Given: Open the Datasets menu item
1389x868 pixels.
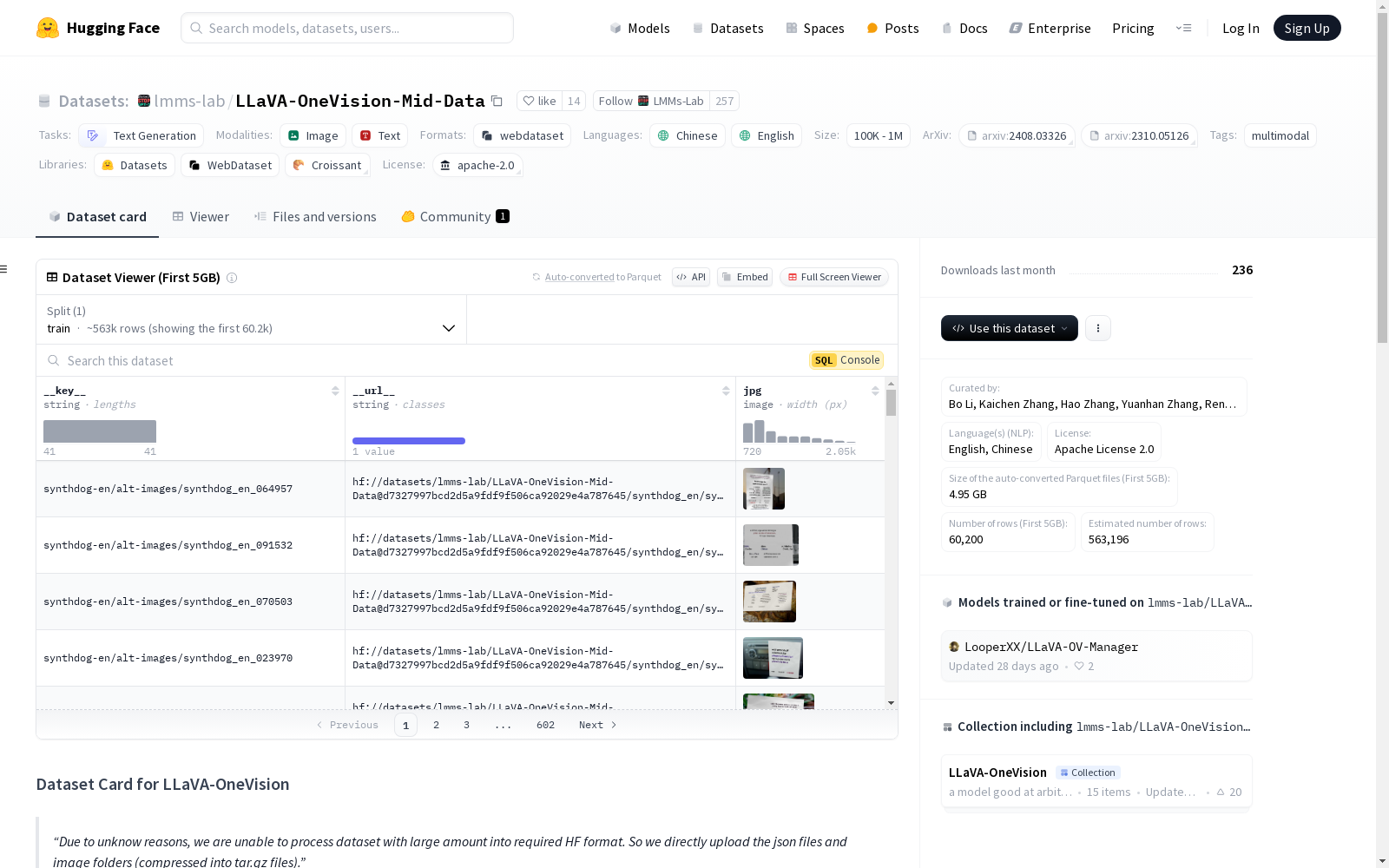Looking at the screenshot, I should (x=727, y=28).
